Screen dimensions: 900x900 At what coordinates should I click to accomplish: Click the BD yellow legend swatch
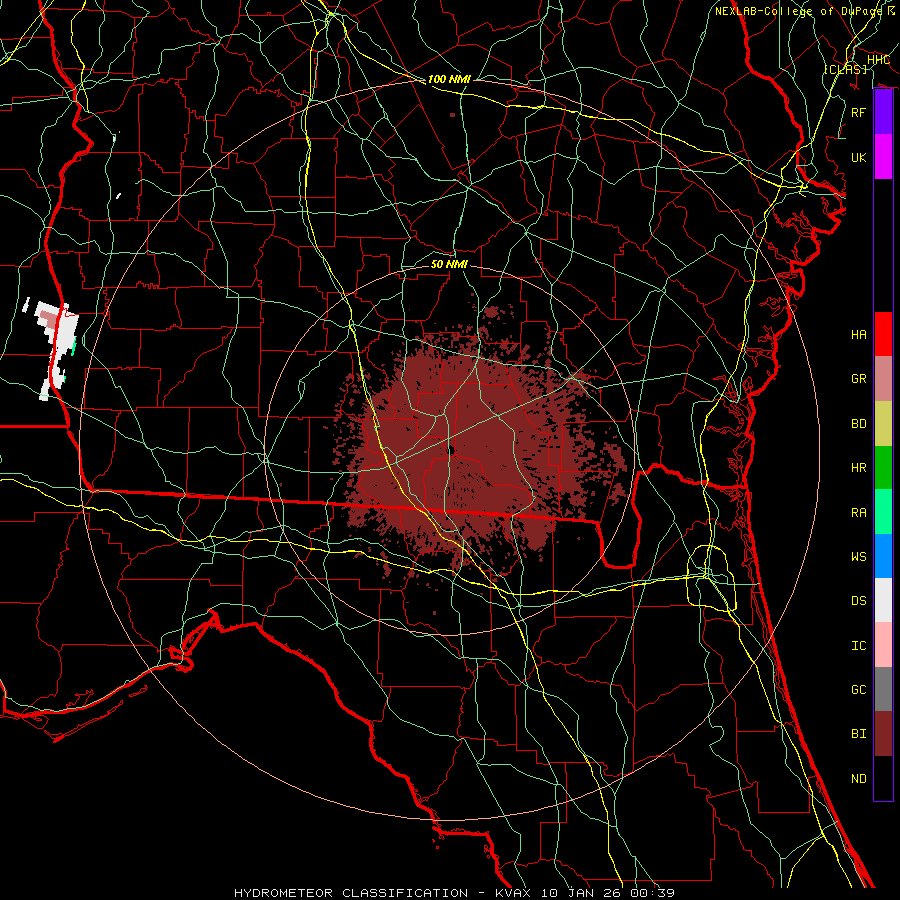883,423
